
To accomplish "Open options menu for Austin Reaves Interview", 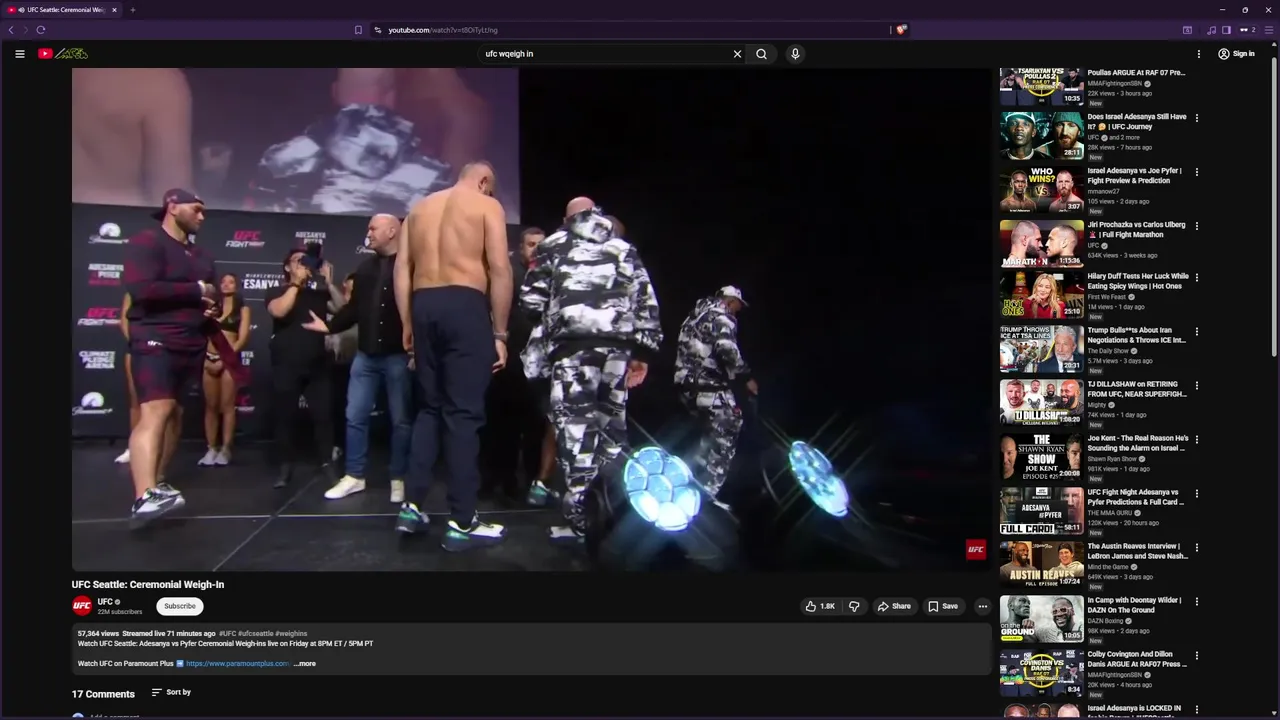I will click(x=1197, y=548).
